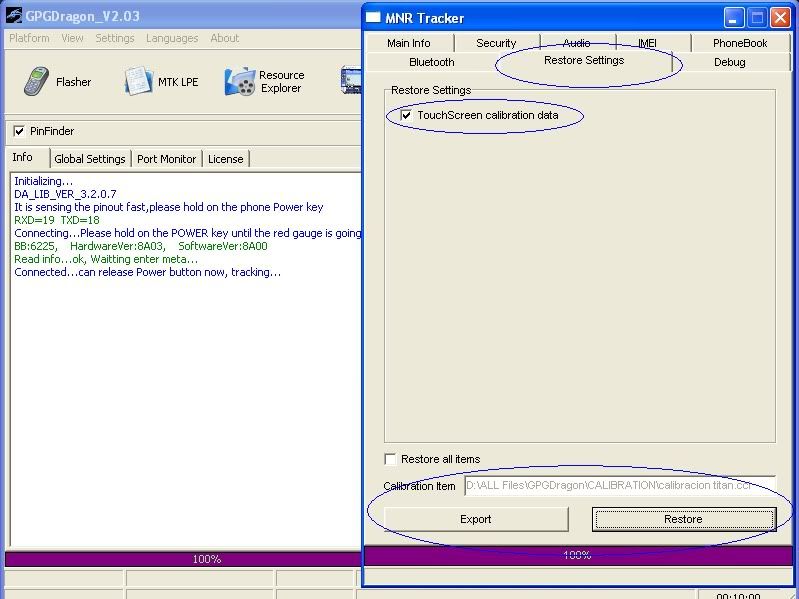Image resolution: width=799 pixels, height=599 pixels.
Task: Click the 'DA_LIB_VER_3.2.0.7' log line
Action: (65, 194)
